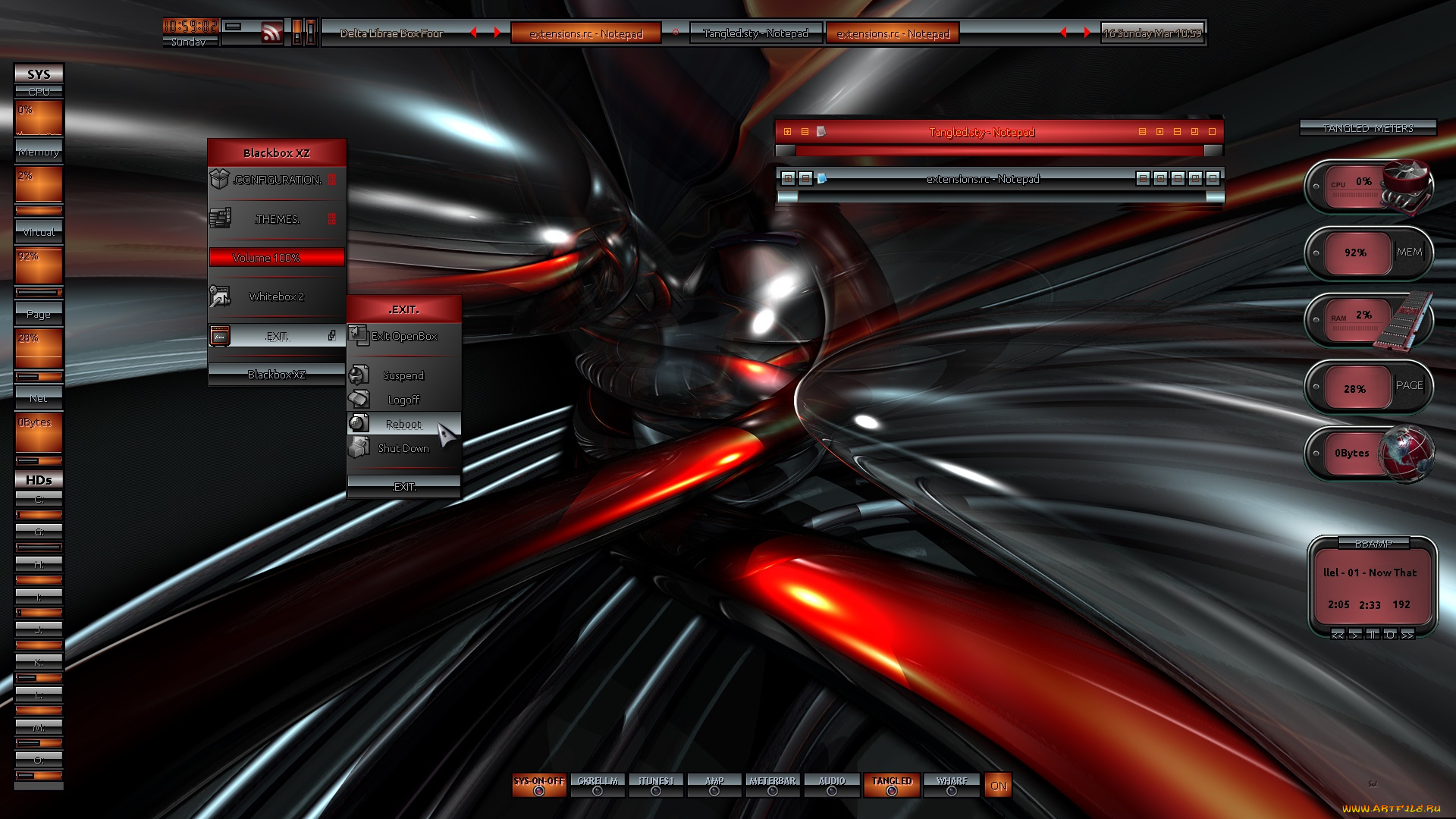This screenshot has height=819, width=1456.
Task: Click the globe network meter icon
Action: point(1407,453)
